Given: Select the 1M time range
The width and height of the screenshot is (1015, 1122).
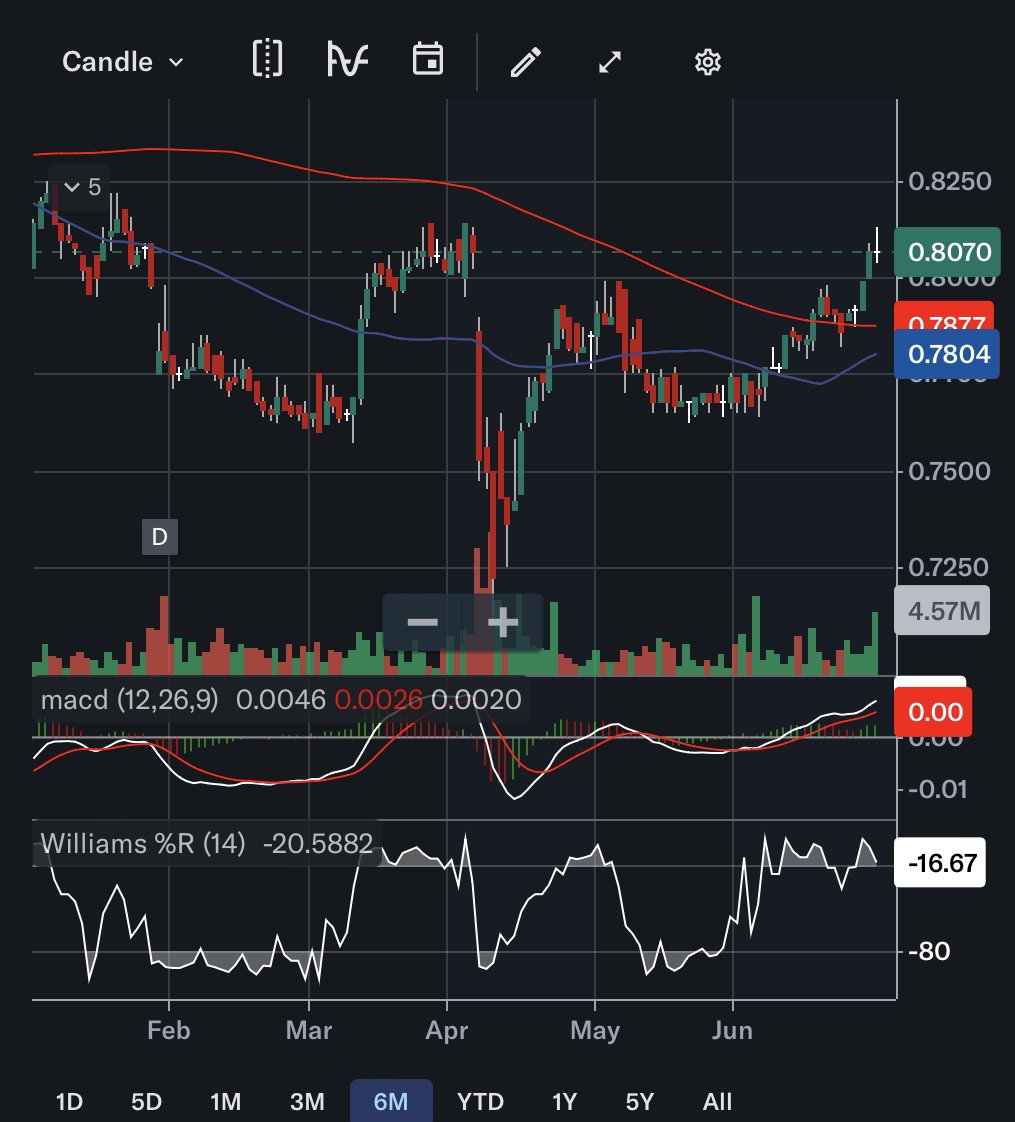Looking at the screenshot, I should tap(225, 1102).
